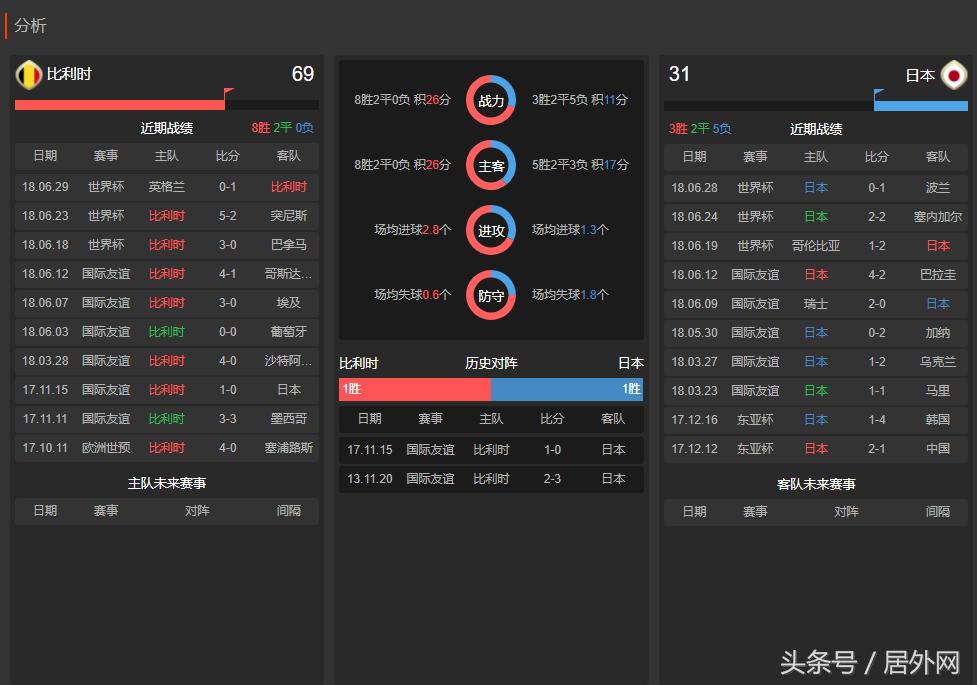Viewport: 977px width, 685px height.
Task: Click the 比利时 team name heading
Action: pos(67,75)
